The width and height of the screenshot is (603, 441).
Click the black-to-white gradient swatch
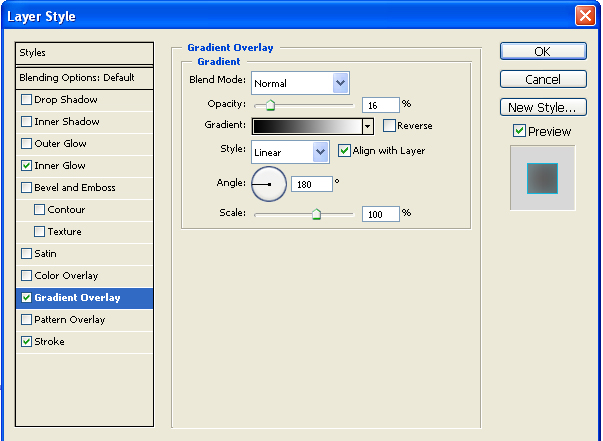click(x=307, y=126)
